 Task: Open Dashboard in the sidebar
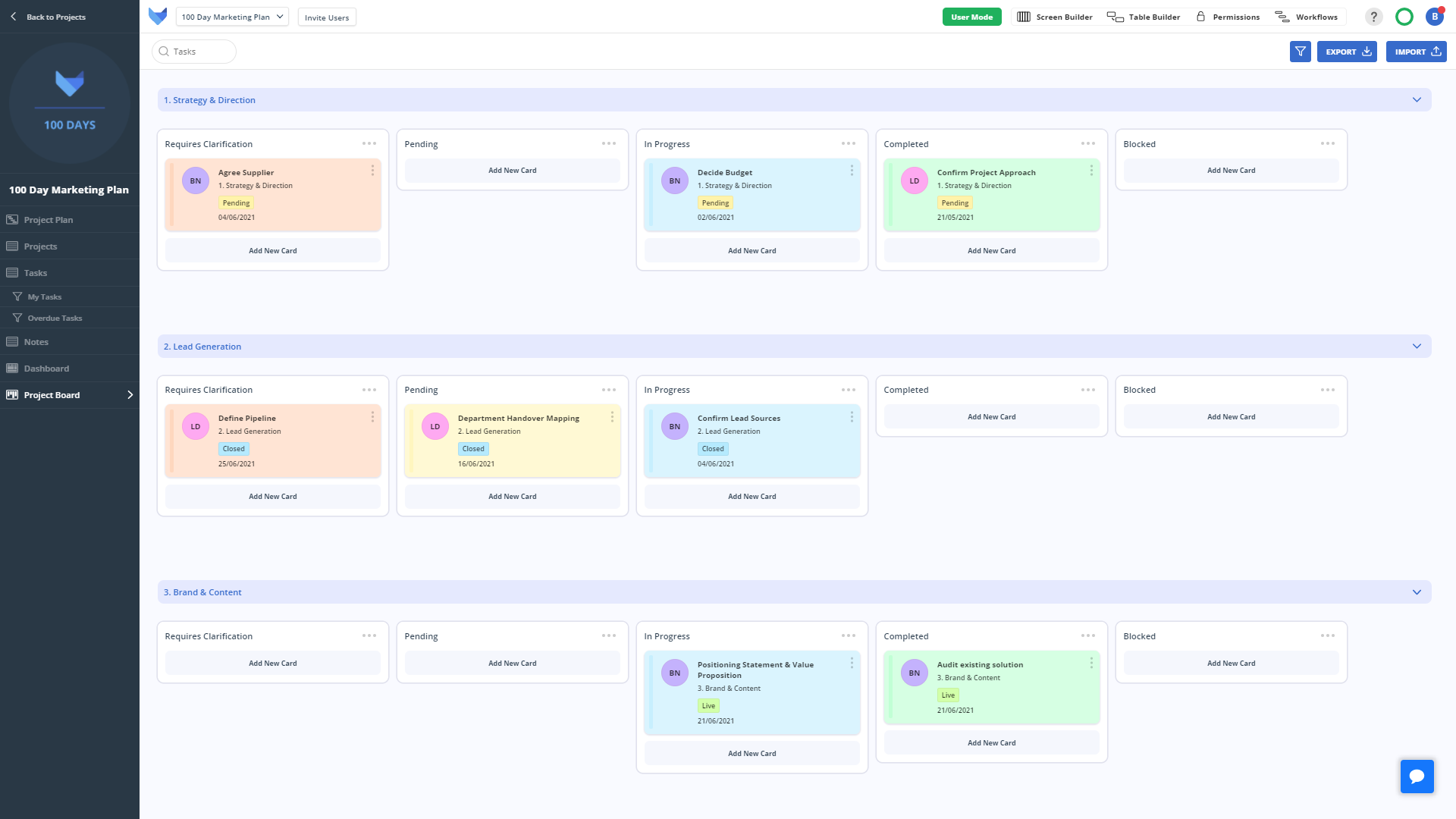tap(46, 369)
